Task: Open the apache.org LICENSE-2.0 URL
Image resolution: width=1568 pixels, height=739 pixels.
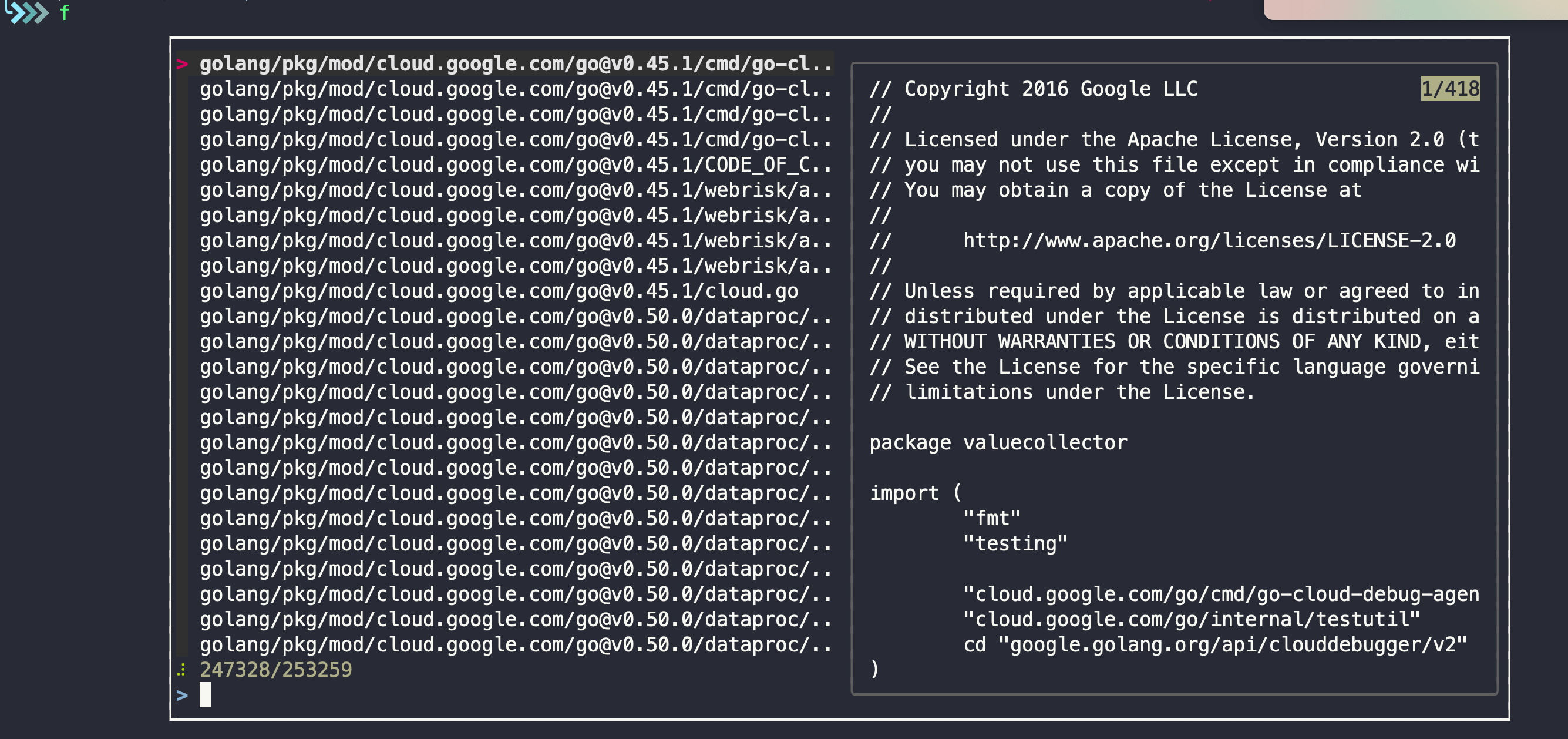Action: (x=1209, y=240)
